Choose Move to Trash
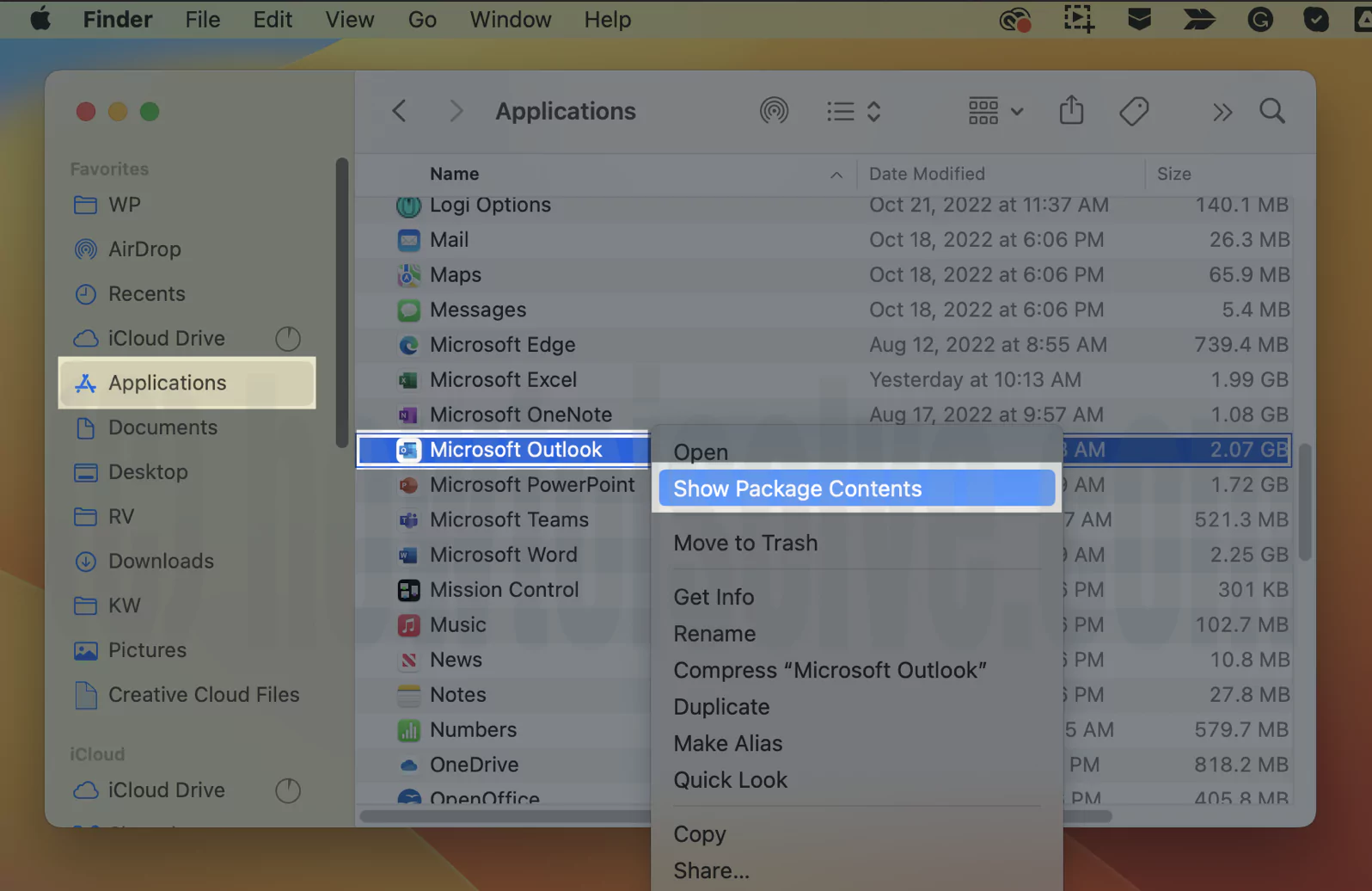The image size is (1372, 891). [745, 543]
